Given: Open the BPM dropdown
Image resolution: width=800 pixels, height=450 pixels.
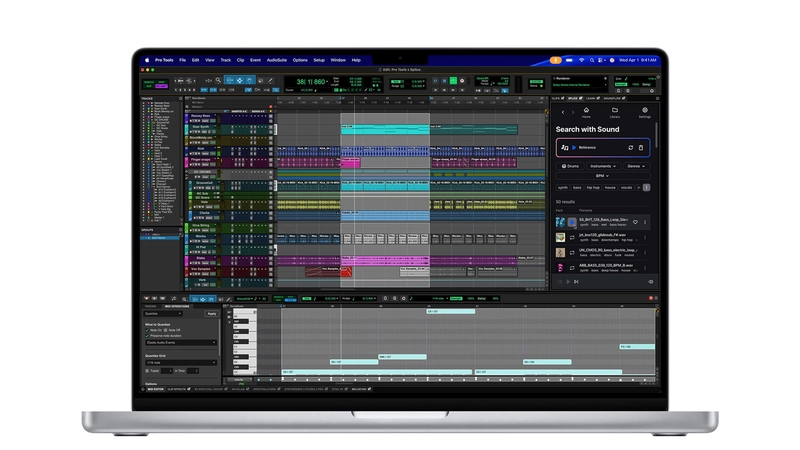Looking at the screenshot, I should click(x=602, y=176).
